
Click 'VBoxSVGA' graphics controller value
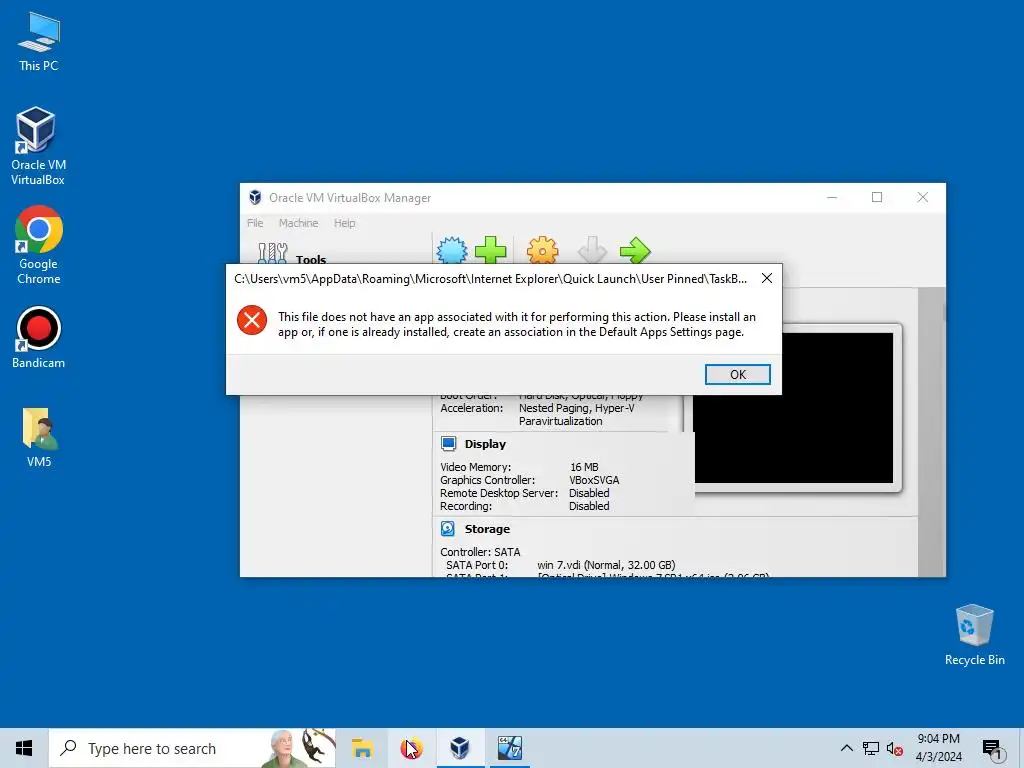pyautogui.click(x=594, y=480)
